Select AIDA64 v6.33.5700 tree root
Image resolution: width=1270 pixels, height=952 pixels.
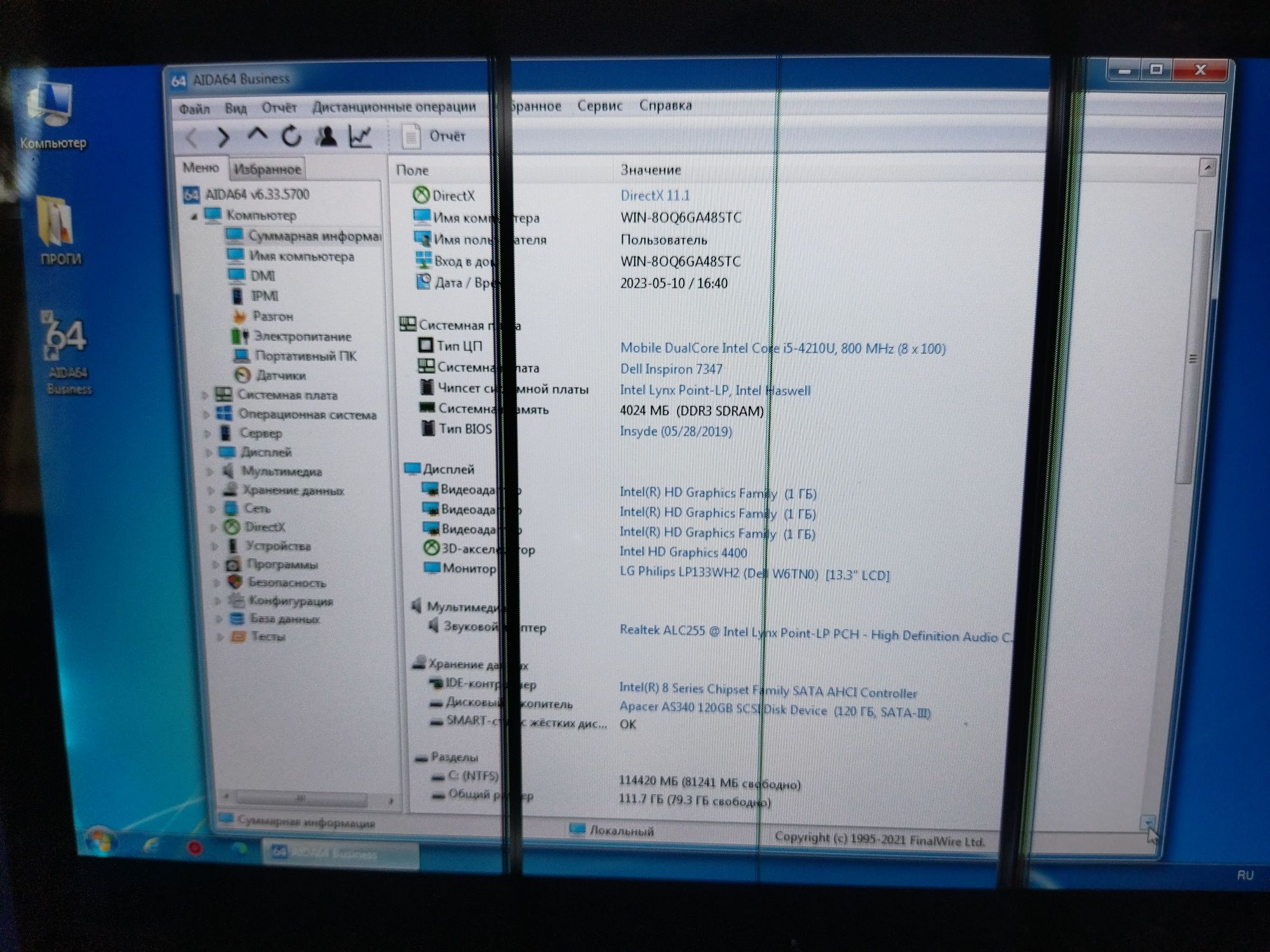(246, 194)
